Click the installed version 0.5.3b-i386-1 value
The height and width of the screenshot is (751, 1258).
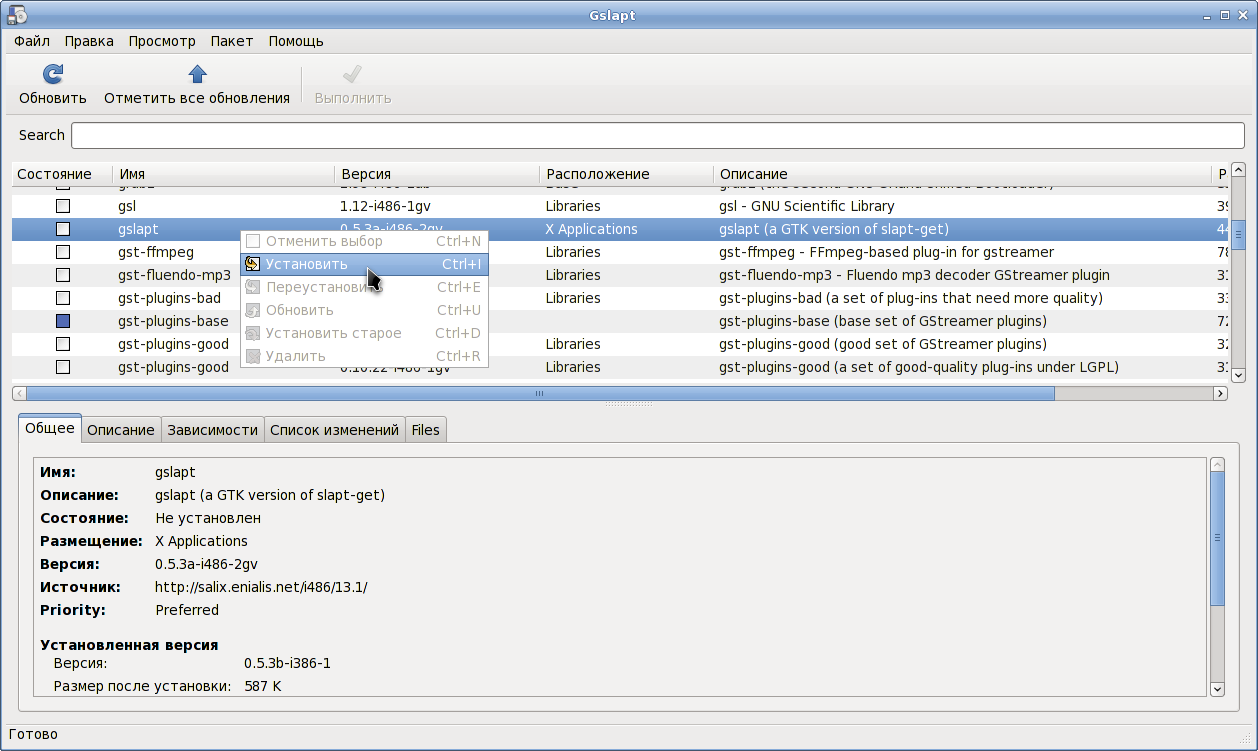[x=287, y=663]
